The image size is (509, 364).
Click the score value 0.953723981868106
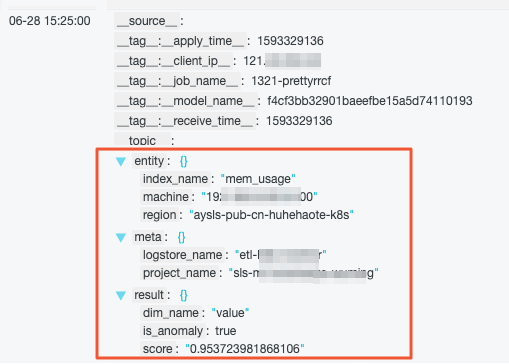click(x=245, y=349)
